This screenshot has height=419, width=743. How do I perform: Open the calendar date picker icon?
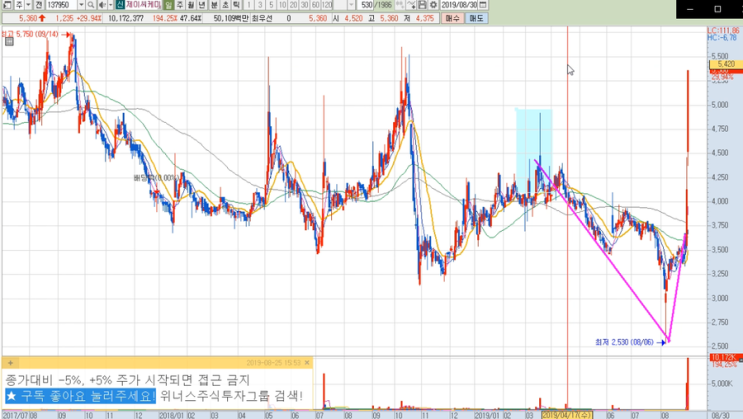[x=483, y=5]
